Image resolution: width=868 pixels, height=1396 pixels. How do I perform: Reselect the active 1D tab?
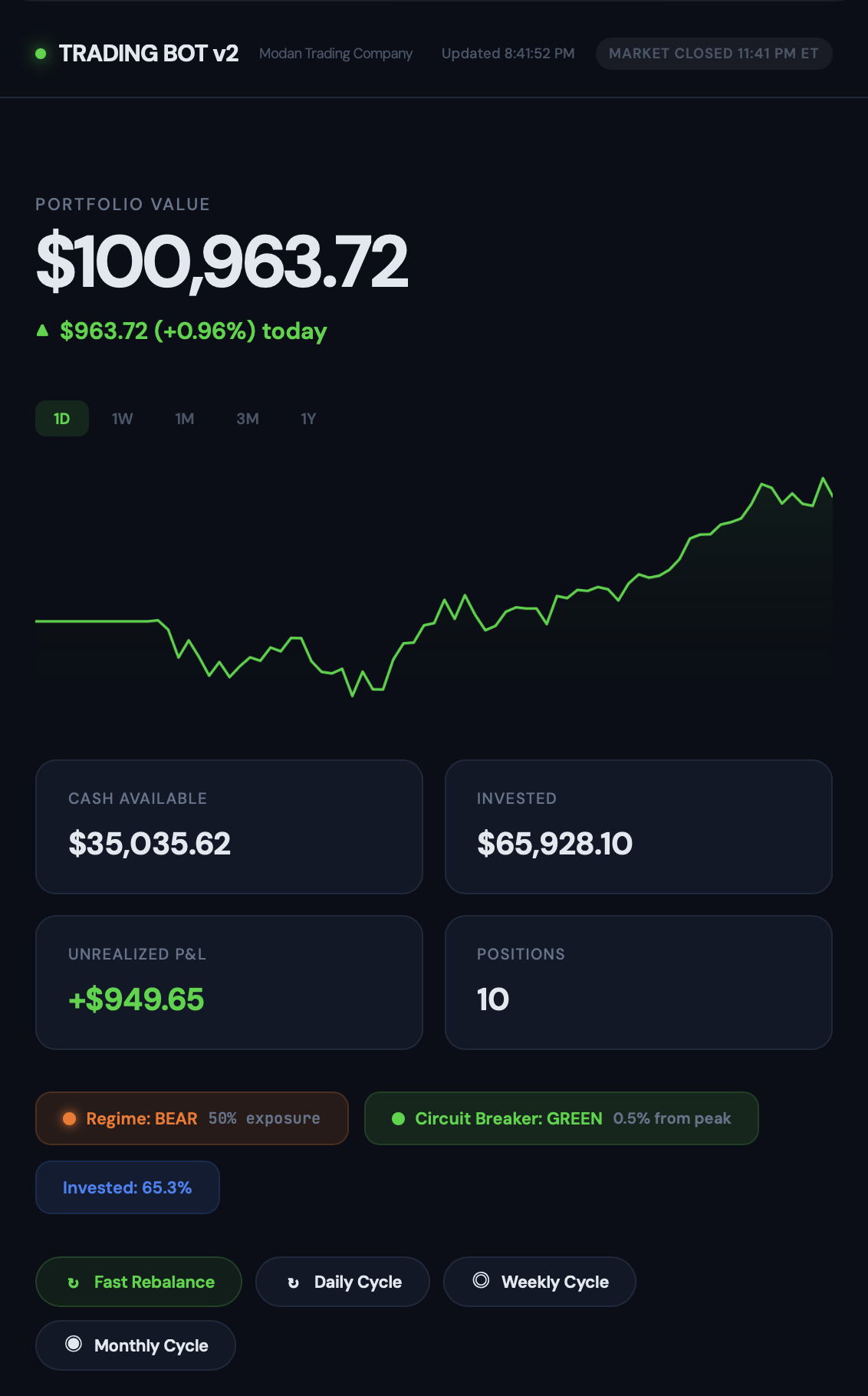point(61,418)
